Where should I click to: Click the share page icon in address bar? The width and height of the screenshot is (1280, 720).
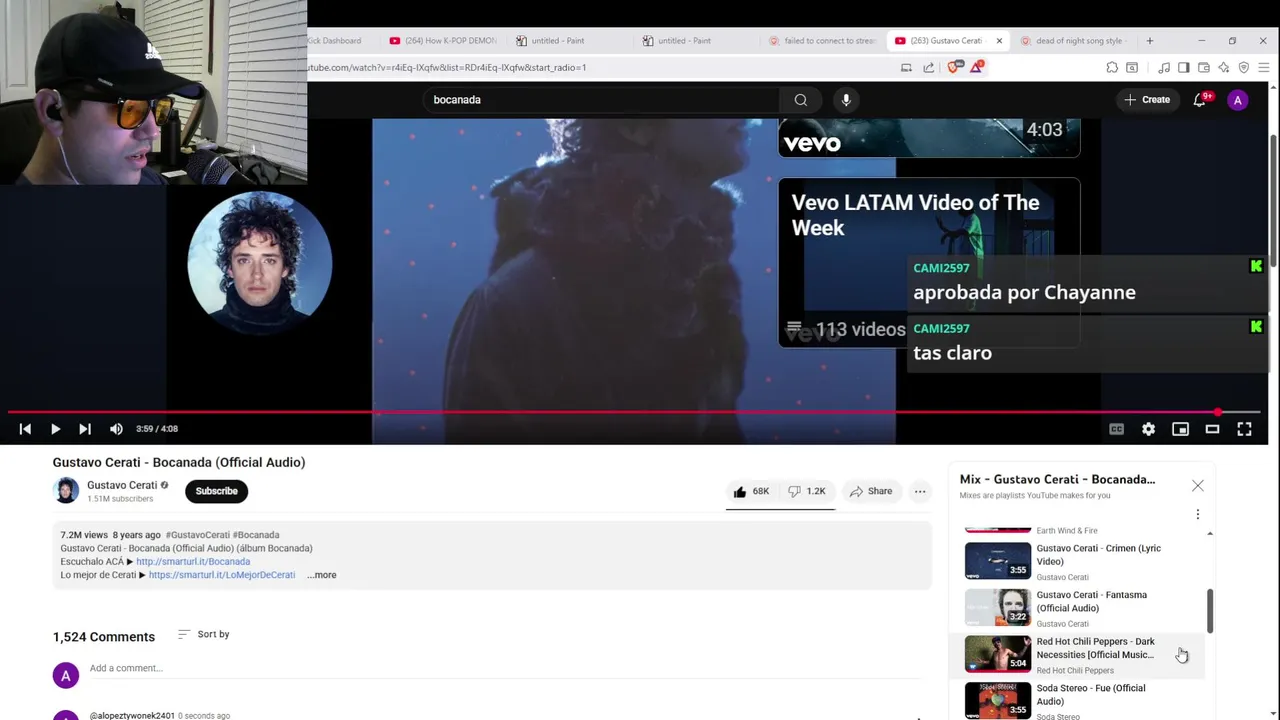tap(929, 67)
